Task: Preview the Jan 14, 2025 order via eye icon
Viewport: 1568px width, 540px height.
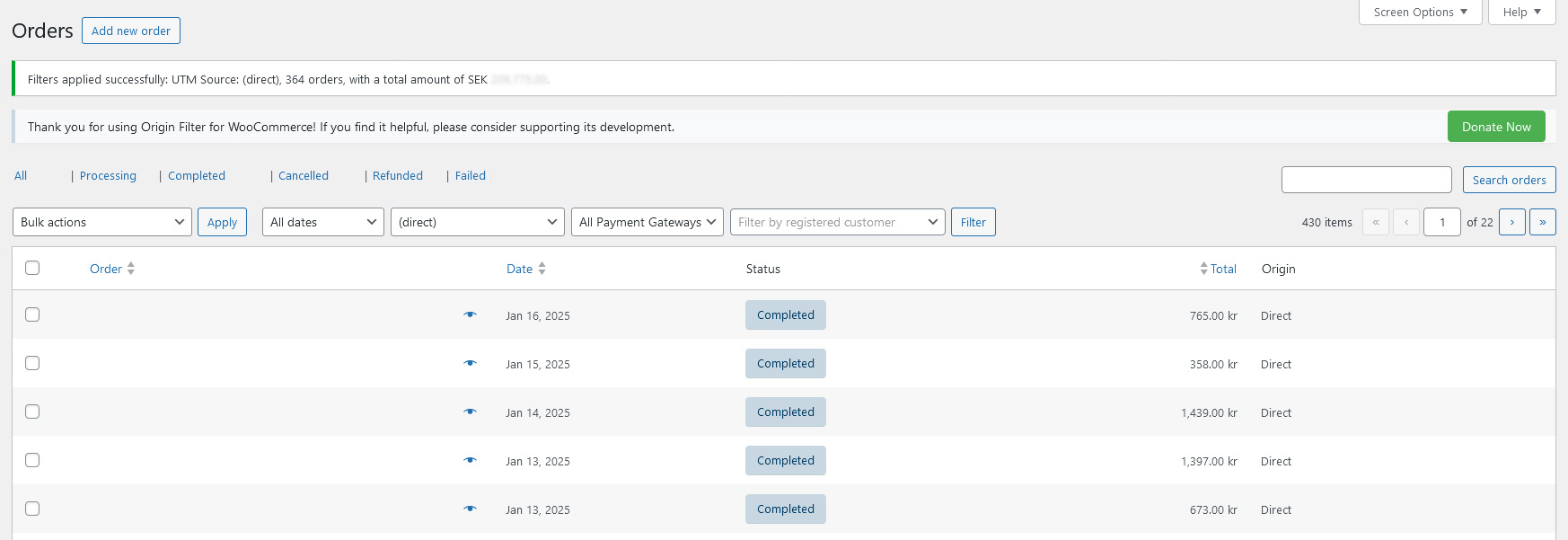Action: [470, 412]
